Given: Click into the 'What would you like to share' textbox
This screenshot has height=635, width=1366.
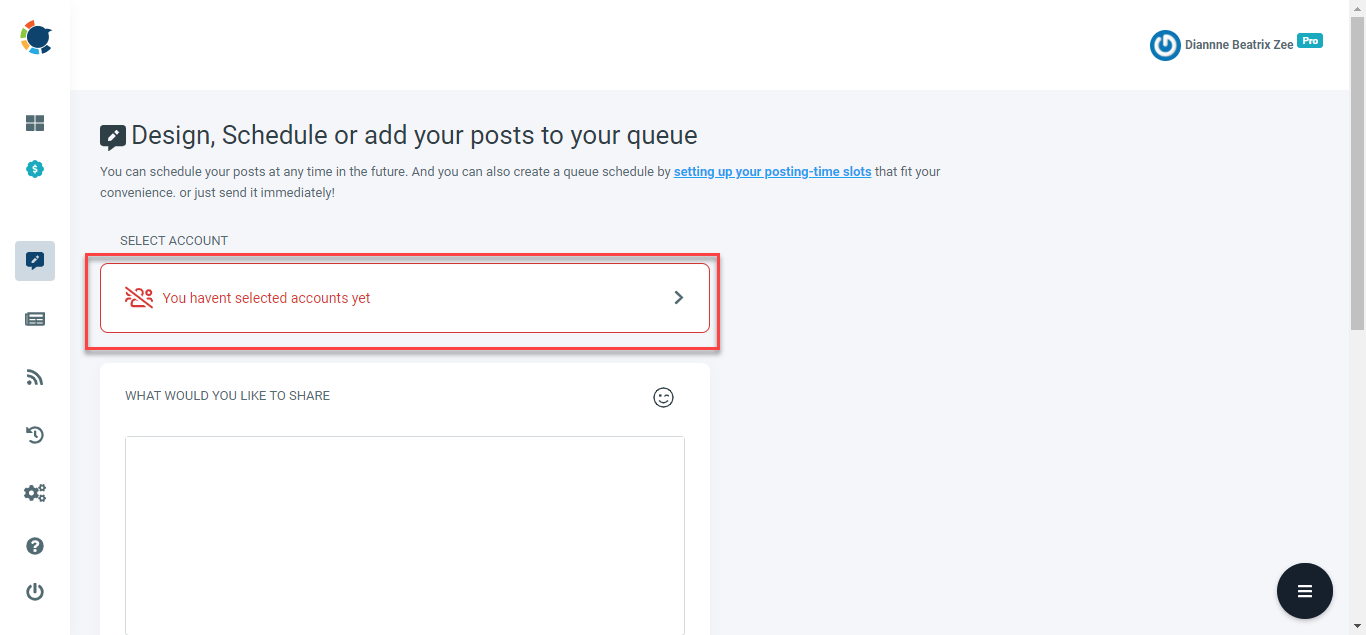Looking at the screenshot, I should [405, 535].
